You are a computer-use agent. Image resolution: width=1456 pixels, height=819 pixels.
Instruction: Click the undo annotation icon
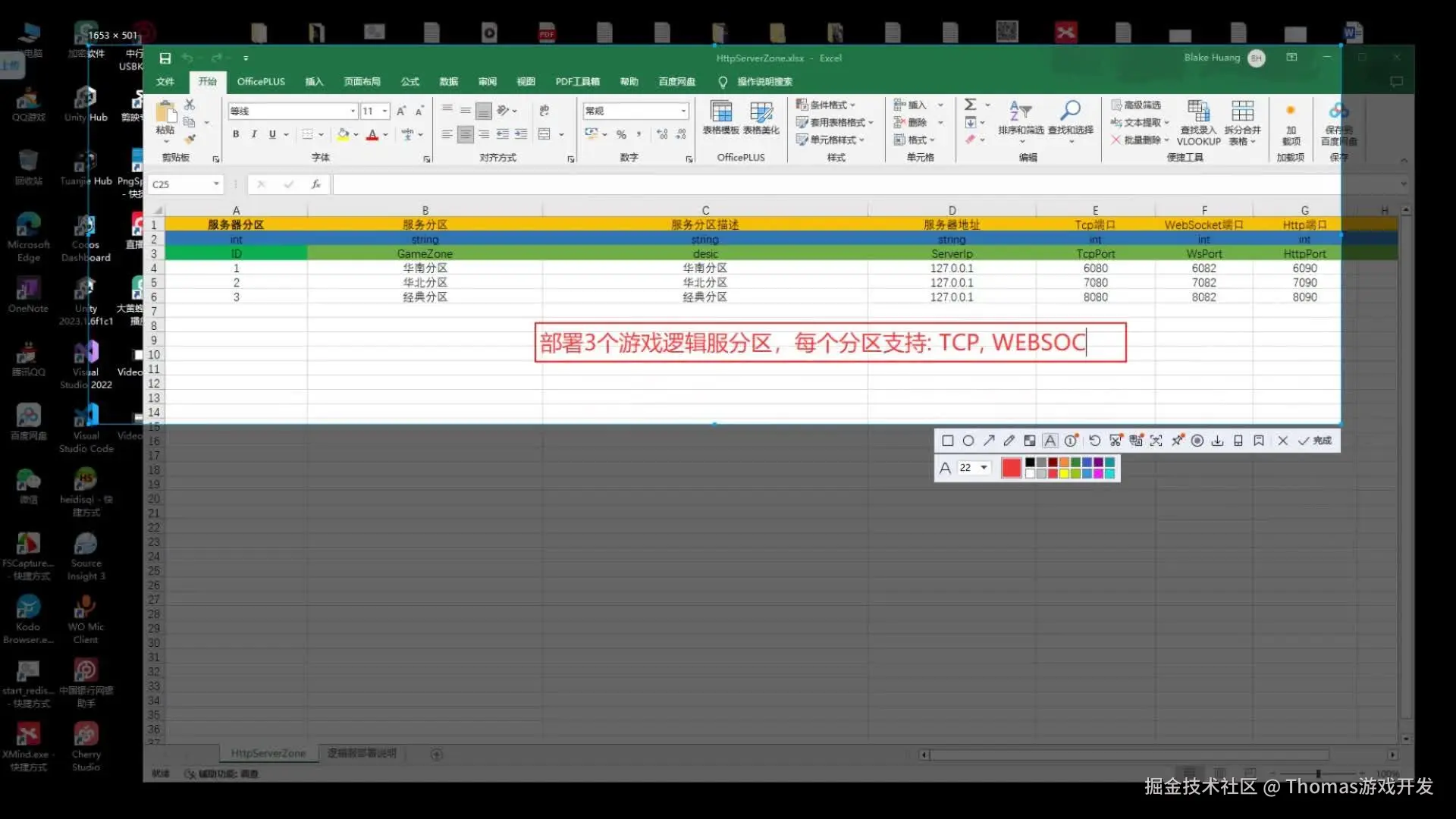[x=1094, y=441]
